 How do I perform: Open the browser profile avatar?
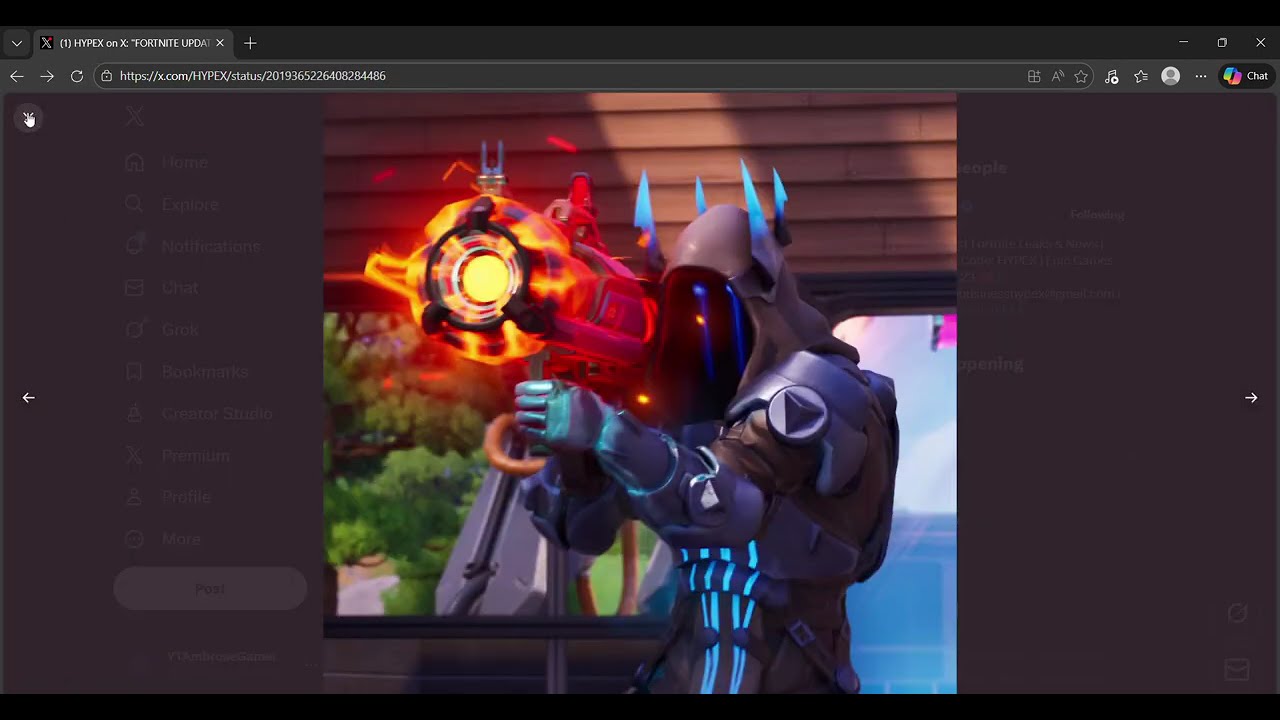1171,76
